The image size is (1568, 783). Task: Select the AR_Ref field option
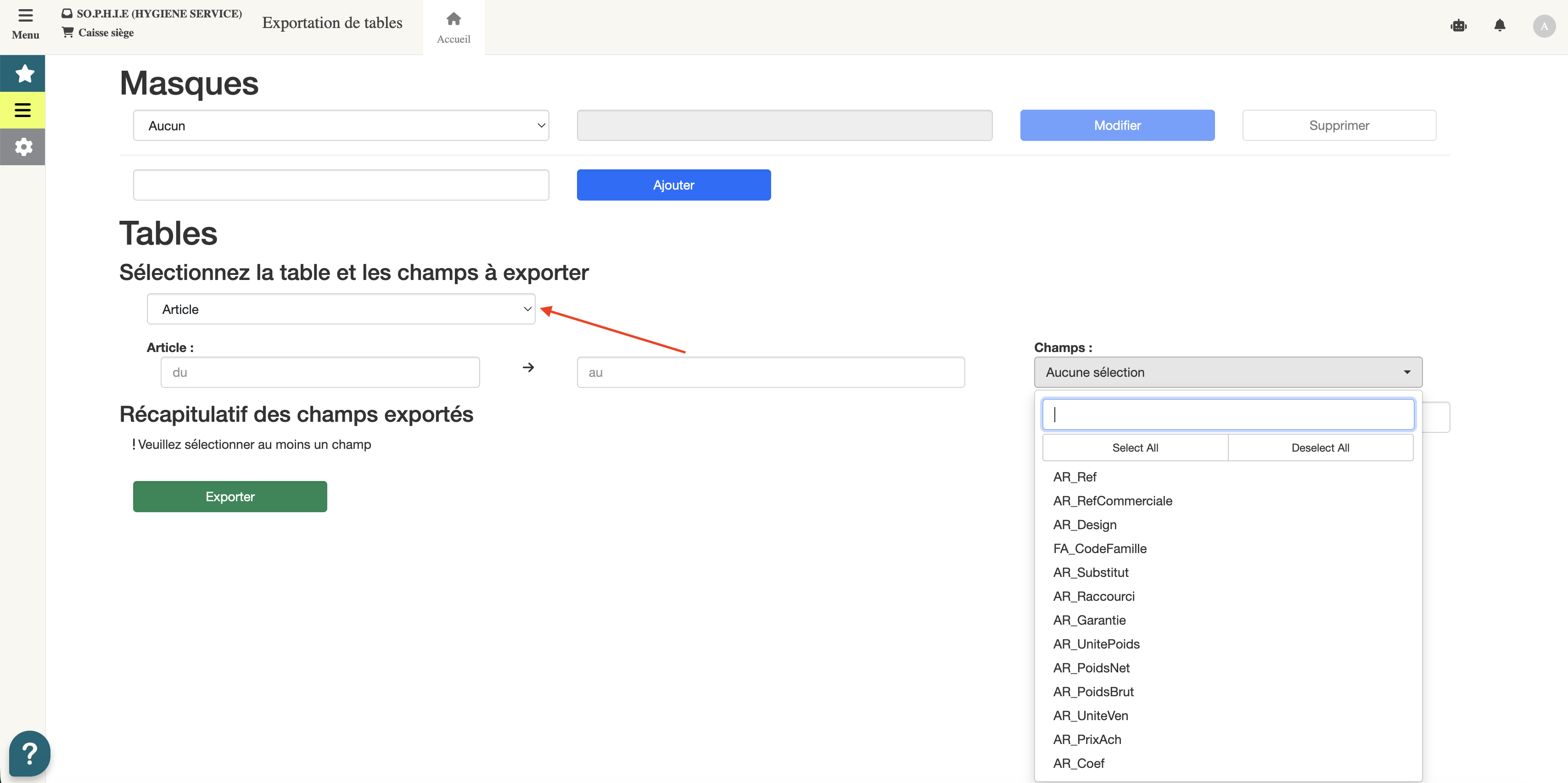tap(1075, 477)
